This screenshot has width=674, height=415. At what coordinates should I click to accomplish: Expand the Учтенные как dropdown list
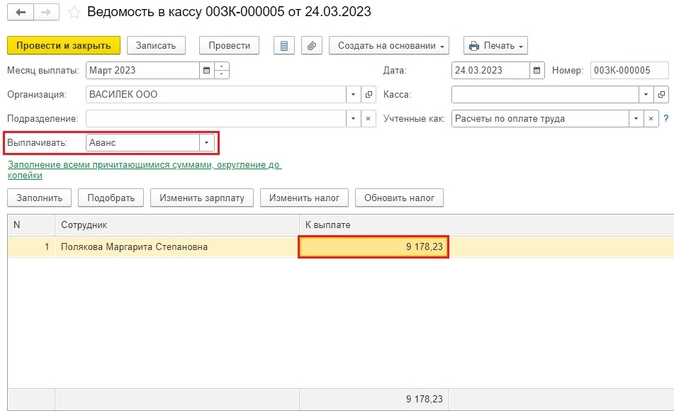[x=636, y=119]
